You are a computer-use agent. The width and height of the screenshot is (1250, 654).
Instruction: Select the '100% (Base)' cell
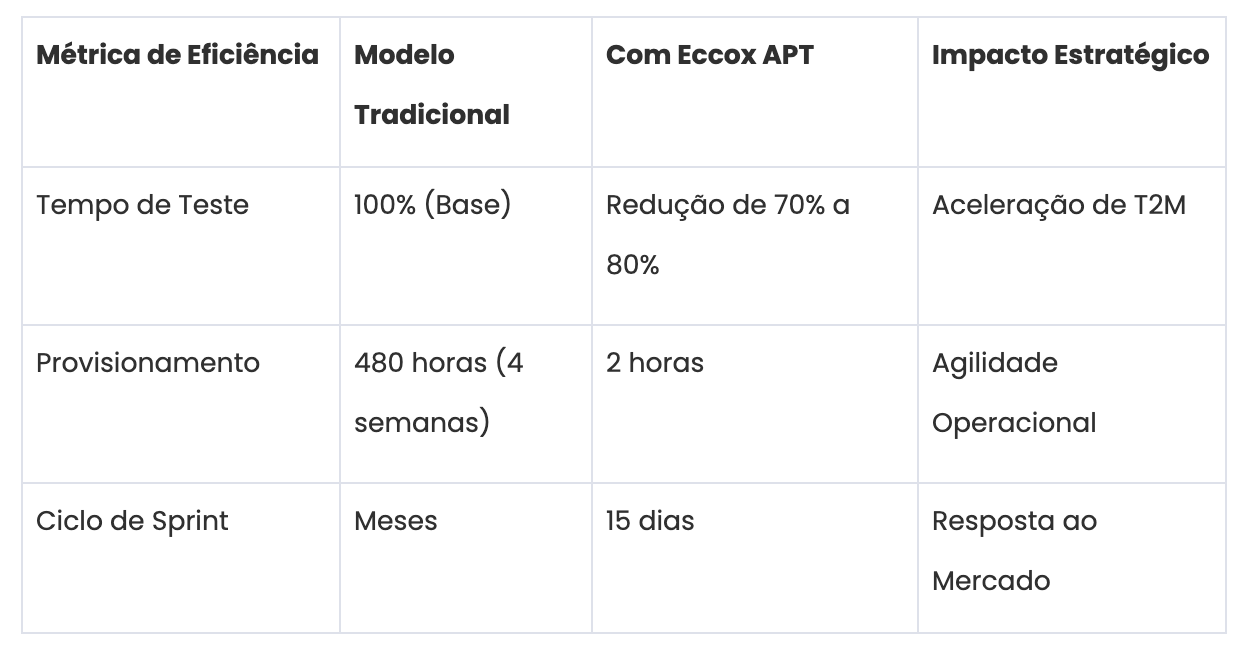432,205
